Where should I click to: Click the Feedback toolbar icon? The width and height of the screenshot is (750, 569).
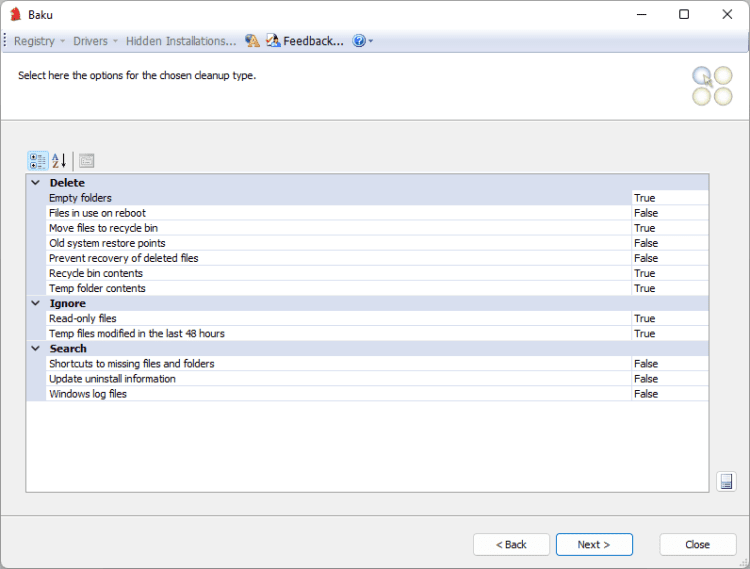click(x=273, y=41)
